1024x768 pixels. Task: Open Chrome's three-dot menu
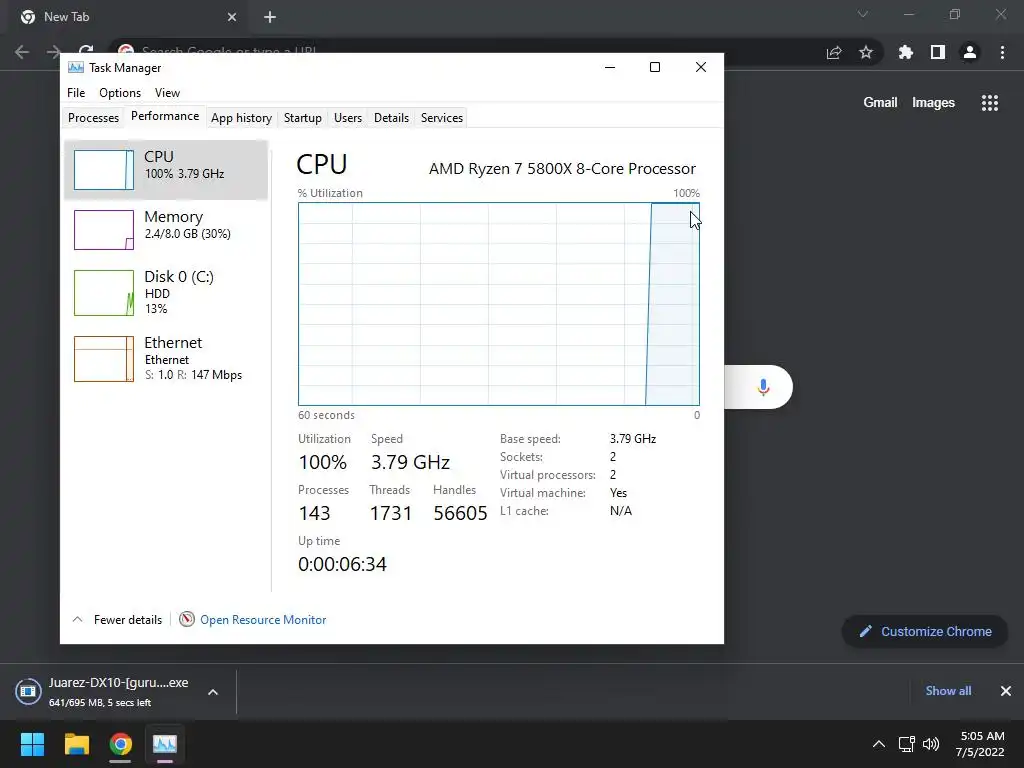pos(1002,52)
